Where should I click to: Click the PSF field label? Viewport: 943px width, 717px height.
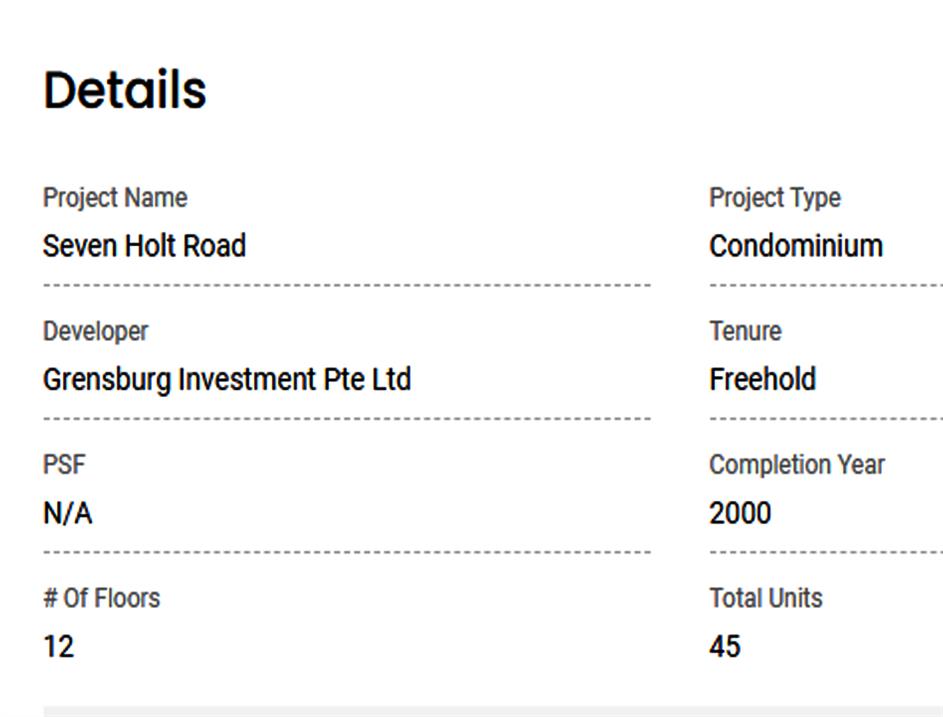pyautogui.click(x=64, y=465)
